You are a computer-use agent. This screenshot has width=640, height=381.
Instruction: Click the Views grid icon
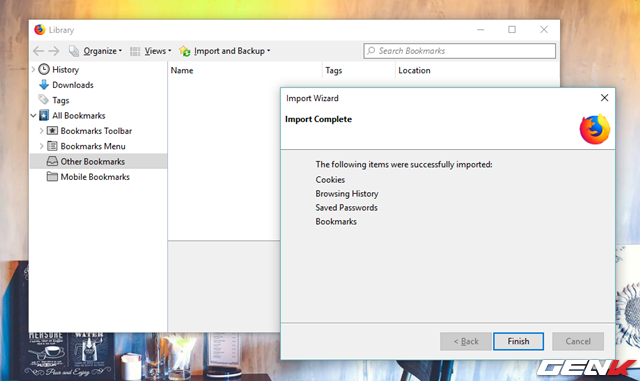(x=135, y=51)
